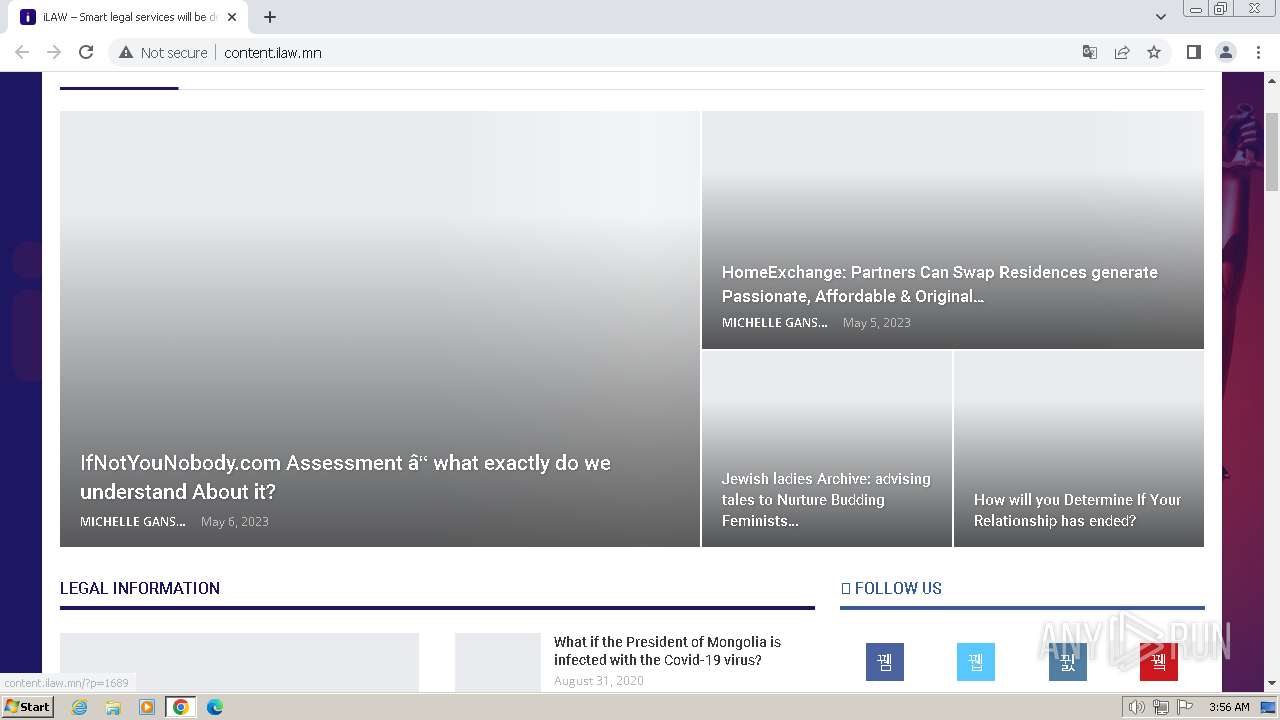Open Jewish ladies Archive article
The image size is (1280, 720).
pos(826,500)
